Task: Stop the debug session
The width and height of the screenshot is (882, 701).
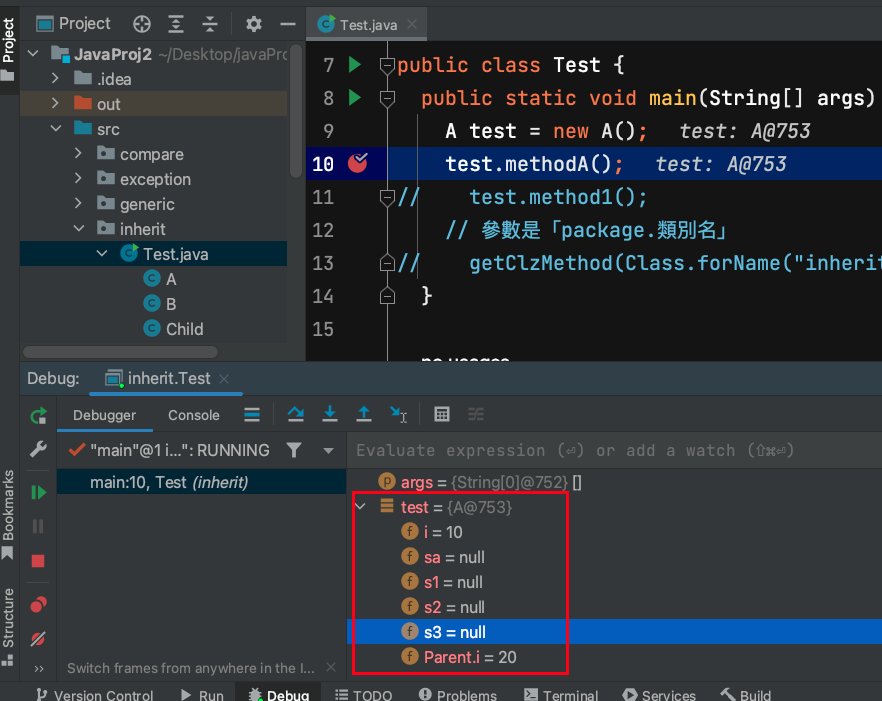Action: coord(38,561)
